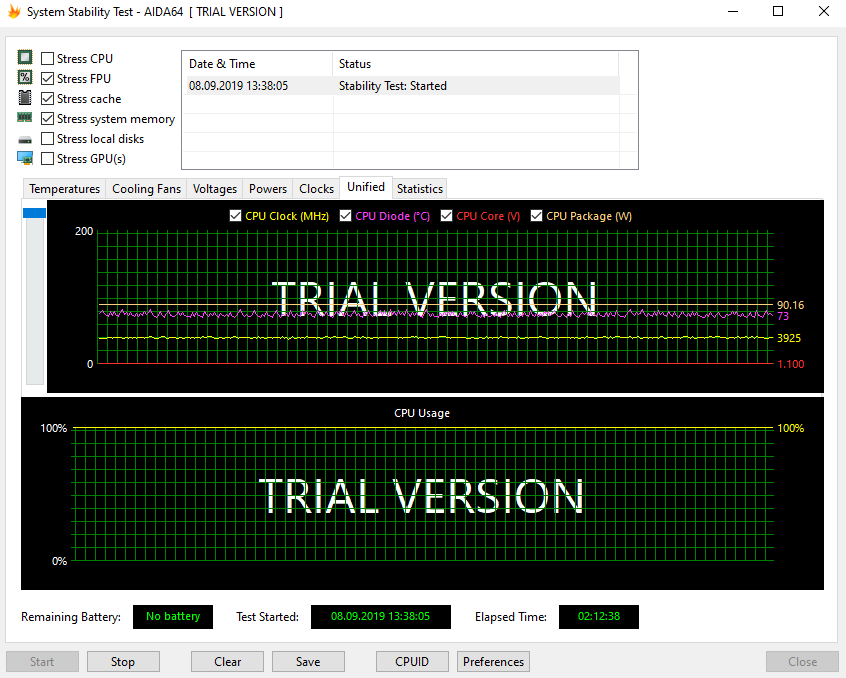Close the window via title bar X
The image size is (846, 678).
click(x=824, y=11)
